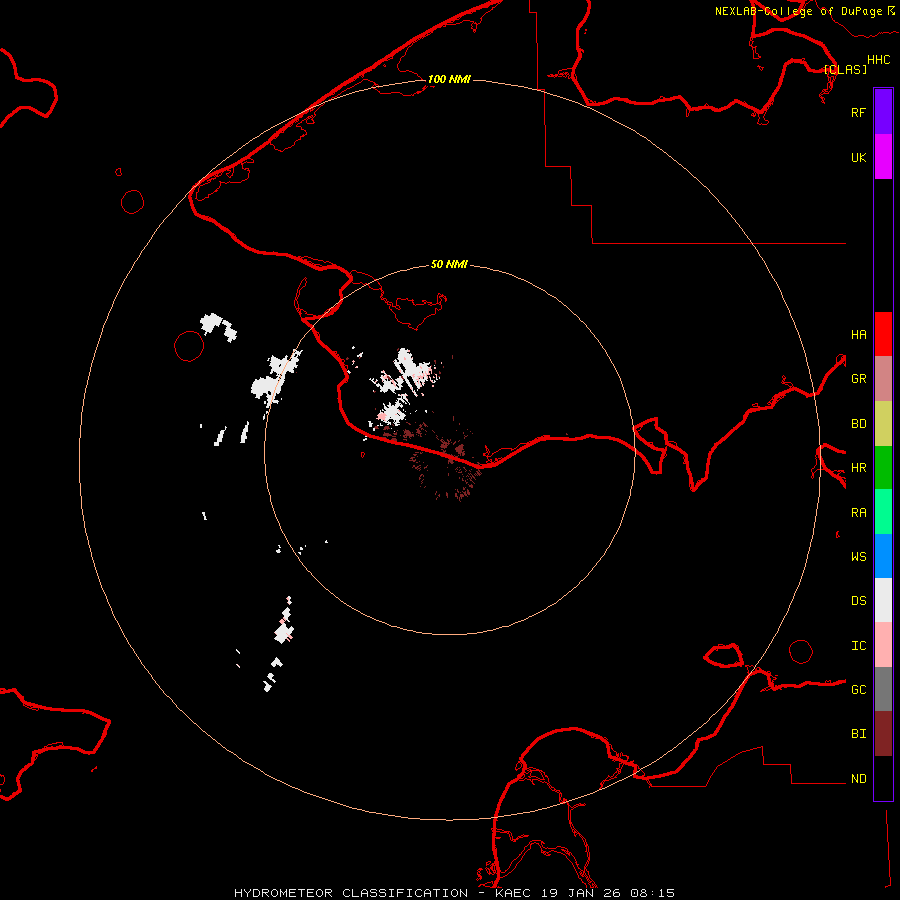Screen dimensions: 900x900
Task: Click the gray GC legend swatch
Action: (883, 689)
